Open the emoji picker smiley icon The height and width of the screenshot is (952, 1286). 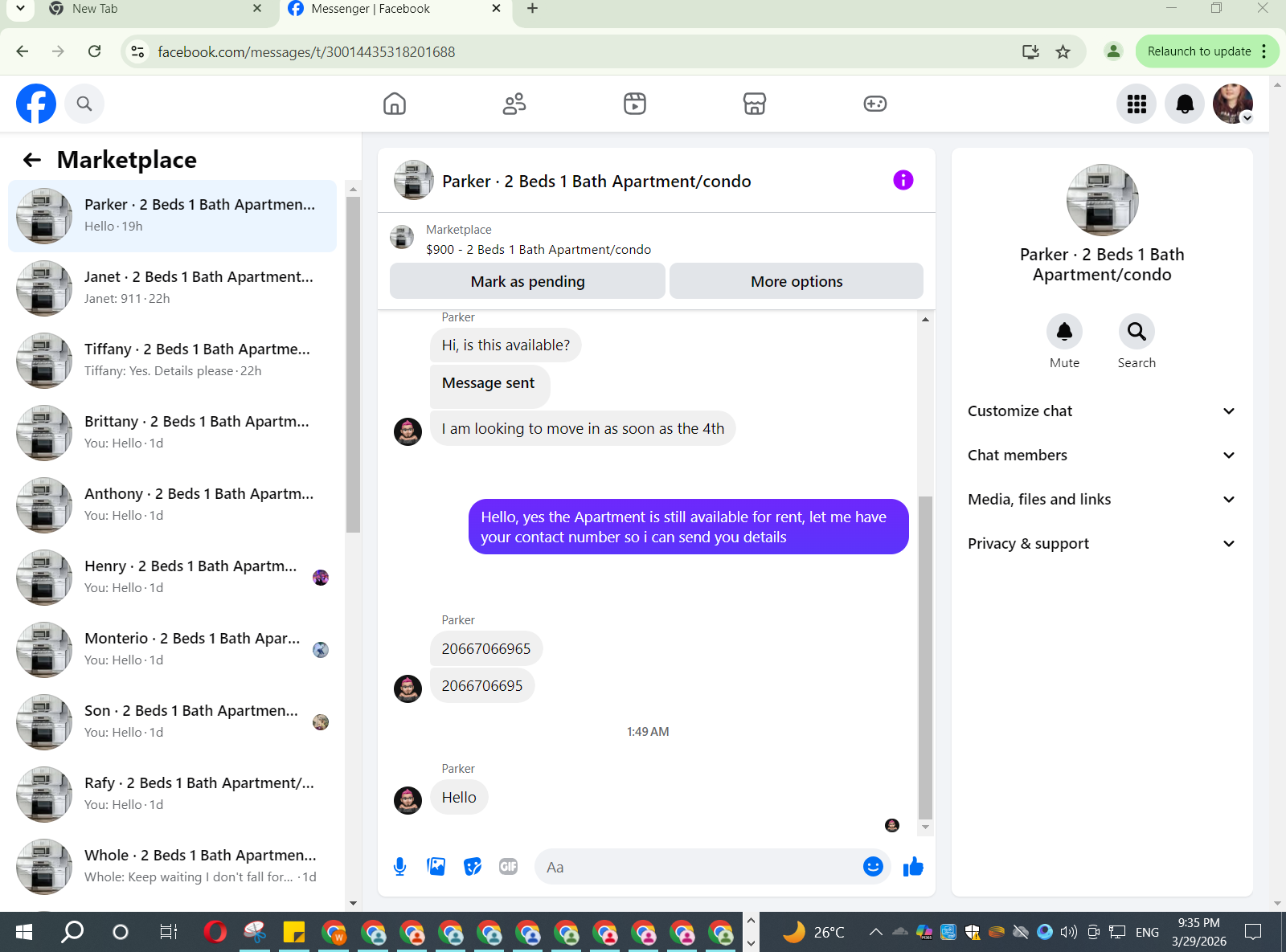point(873,867)
